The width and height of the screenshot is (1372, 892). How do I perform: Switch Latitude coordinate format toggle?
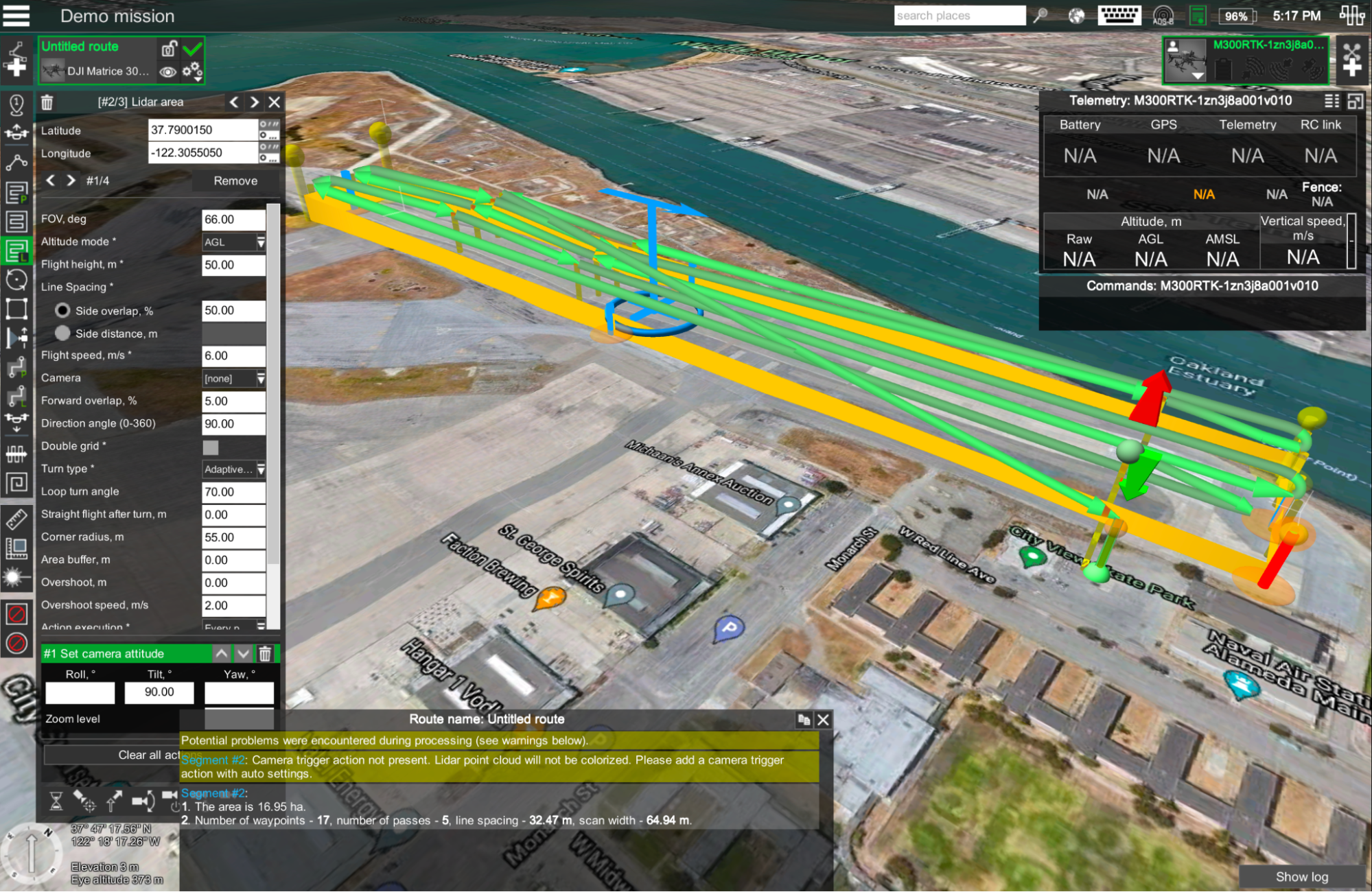[269, 130]
